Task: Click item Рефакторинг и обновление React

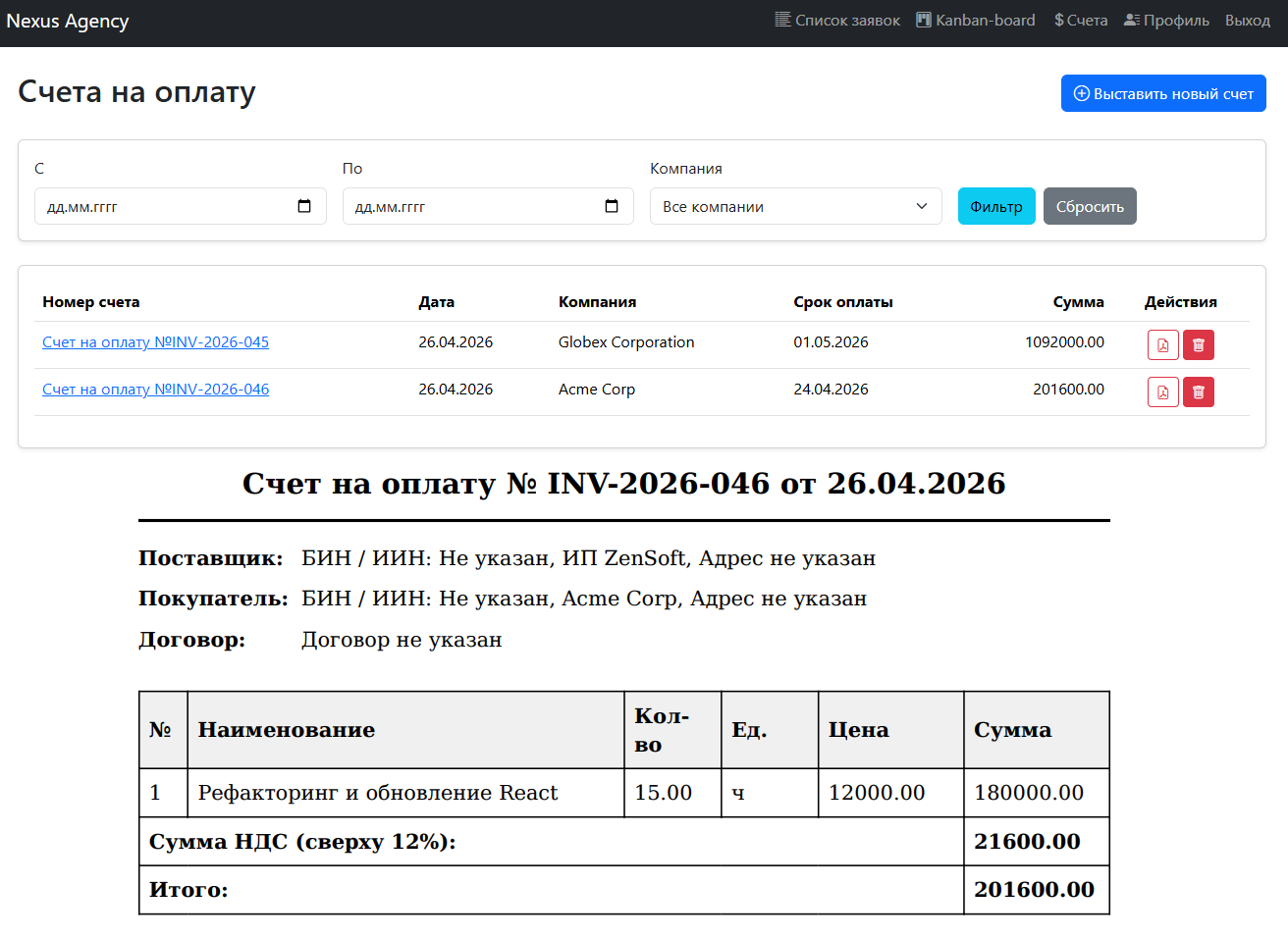Action: click(x=378, y=793)
